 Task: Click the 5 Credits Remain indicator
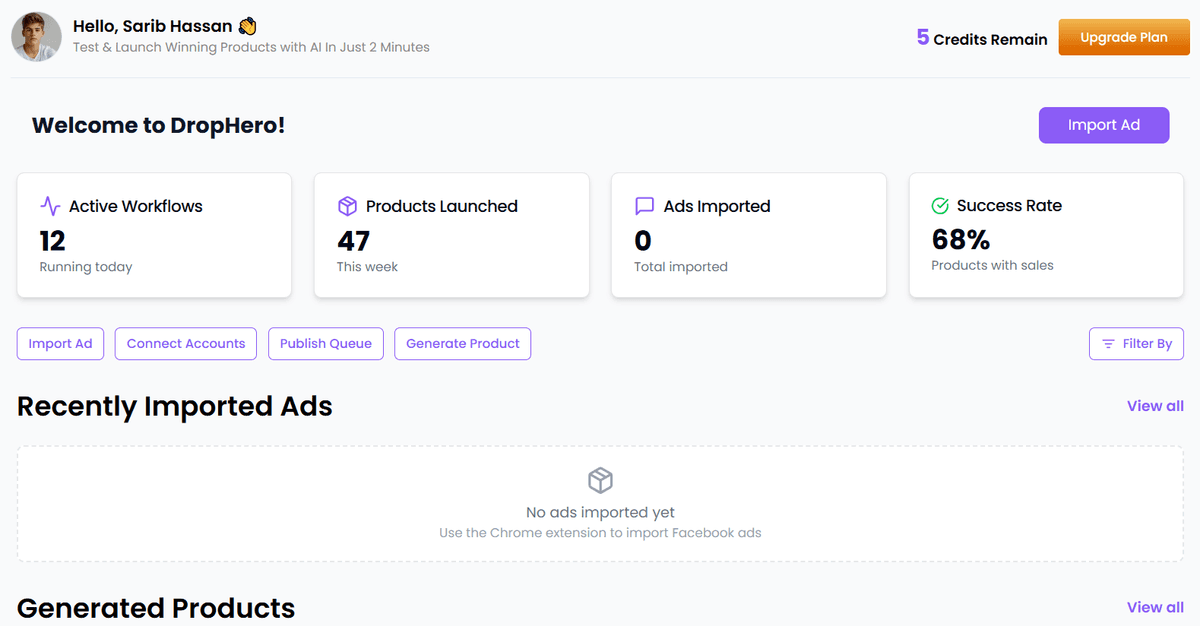[x=982, y=38]
